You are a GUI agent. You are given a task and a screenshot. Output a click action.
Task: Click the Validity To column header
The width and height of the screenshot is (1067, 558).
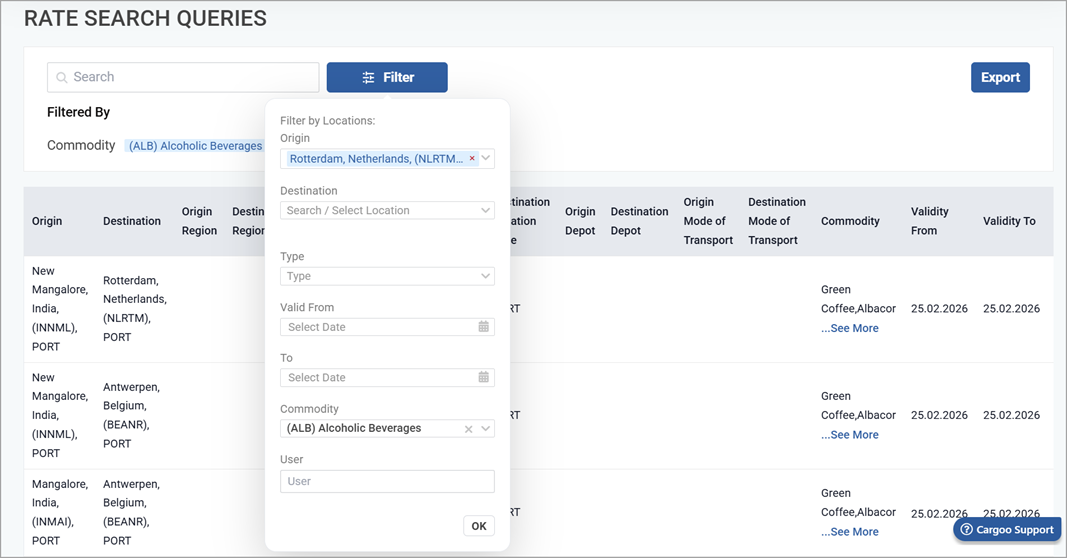coord(1008,221)
